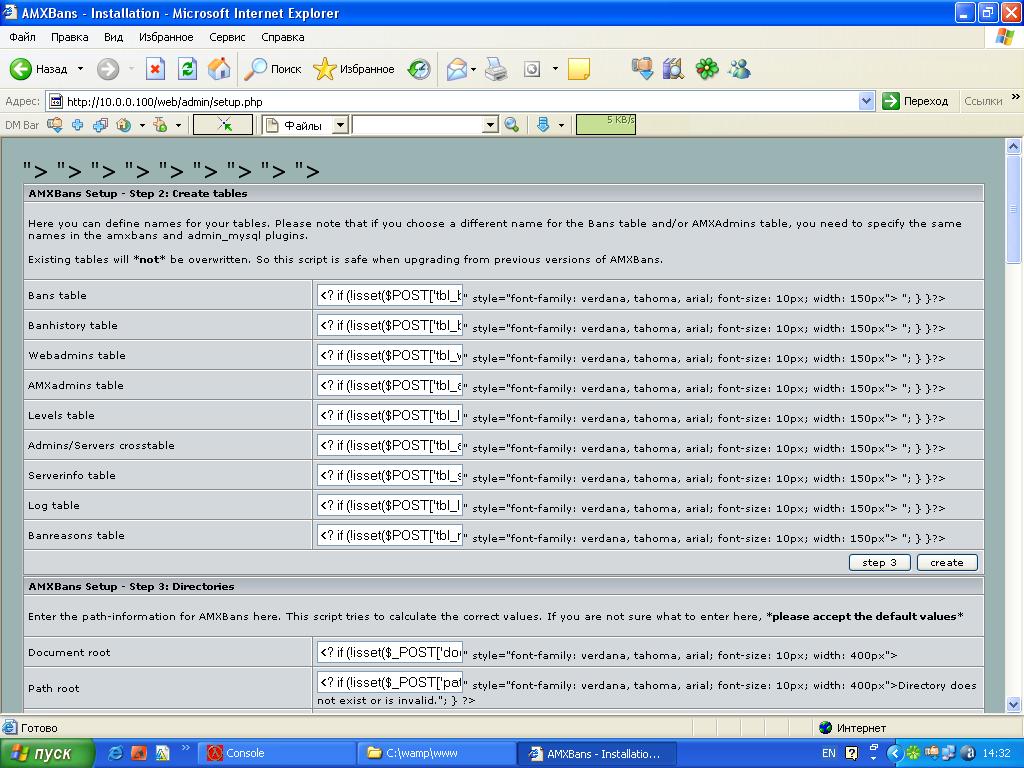Click the step 3 button
Screen dimensions: 1024x768
tap(879, 562)
